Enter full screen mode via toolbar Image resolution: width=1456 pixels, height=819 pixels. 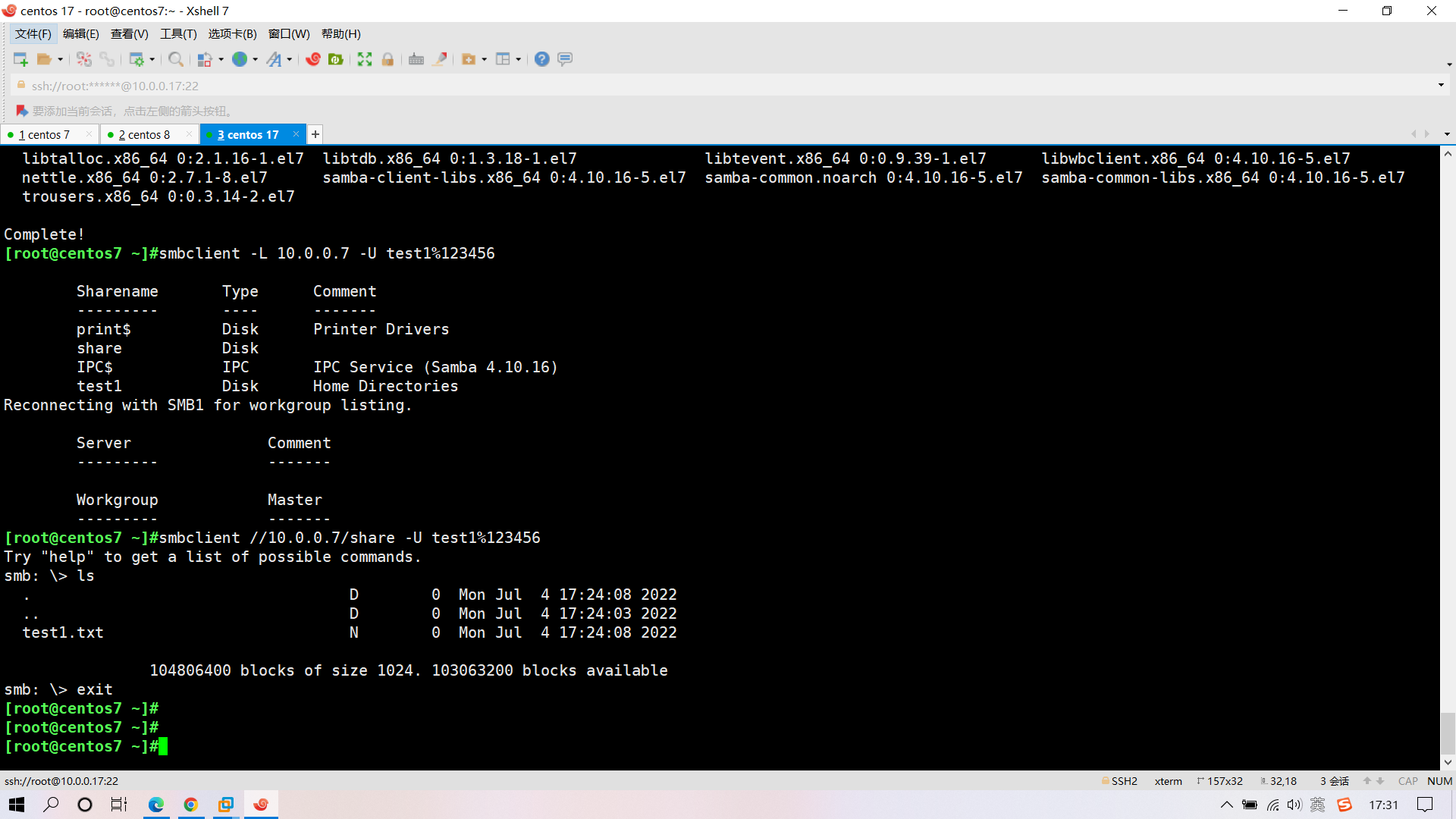tap(365, 59)
